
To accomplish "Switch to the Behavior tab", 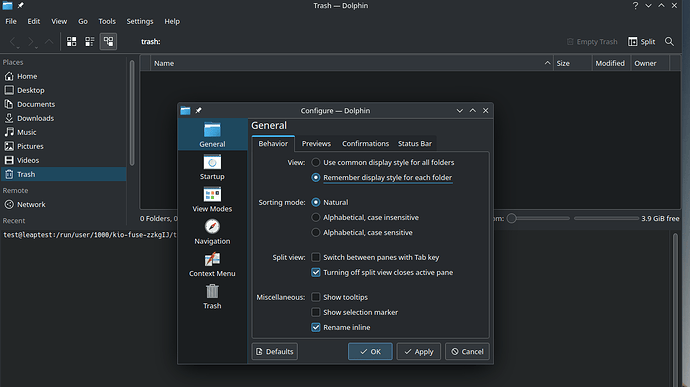I will point(273,144).
